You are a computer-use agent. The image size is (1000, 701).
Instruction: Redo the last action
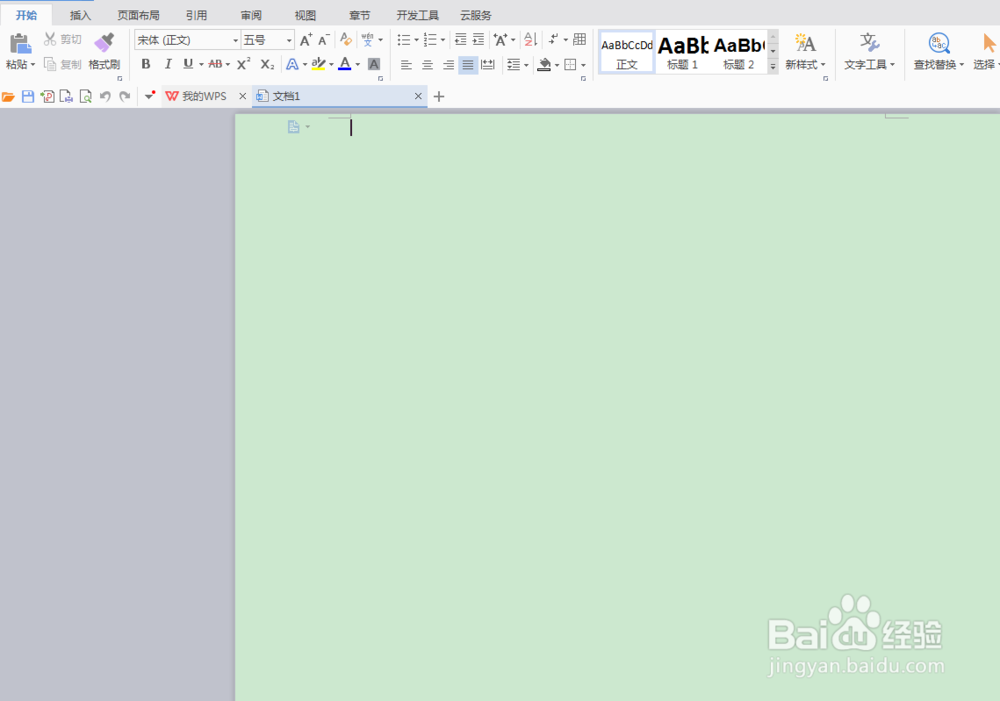(125, 96)
